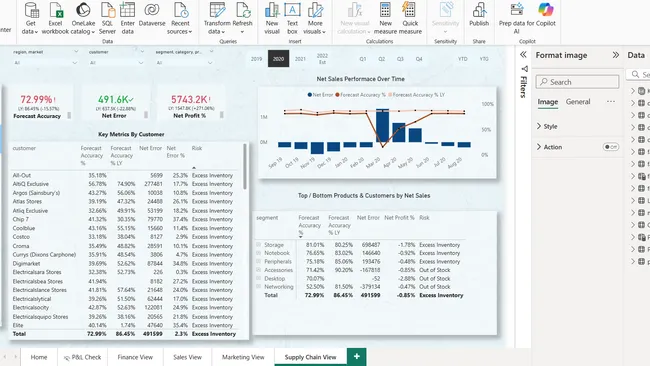Filter by Q2 quarter
The height and width of the screenshot is (366, 650).
point(381,59)
